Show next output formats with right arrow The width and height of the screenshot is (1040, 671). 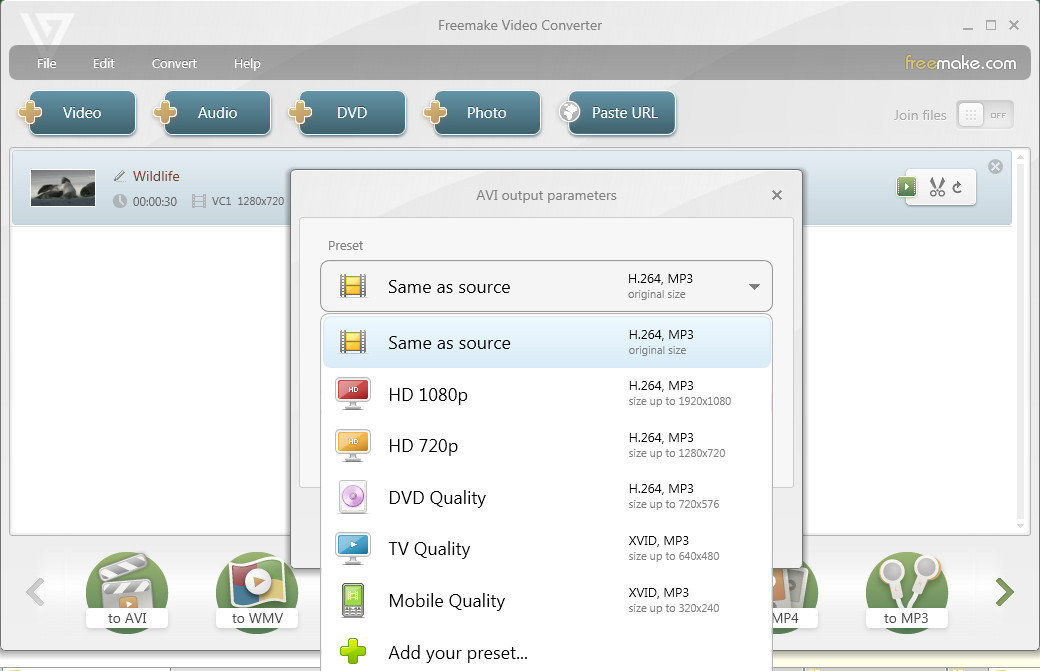[1005, 591]
